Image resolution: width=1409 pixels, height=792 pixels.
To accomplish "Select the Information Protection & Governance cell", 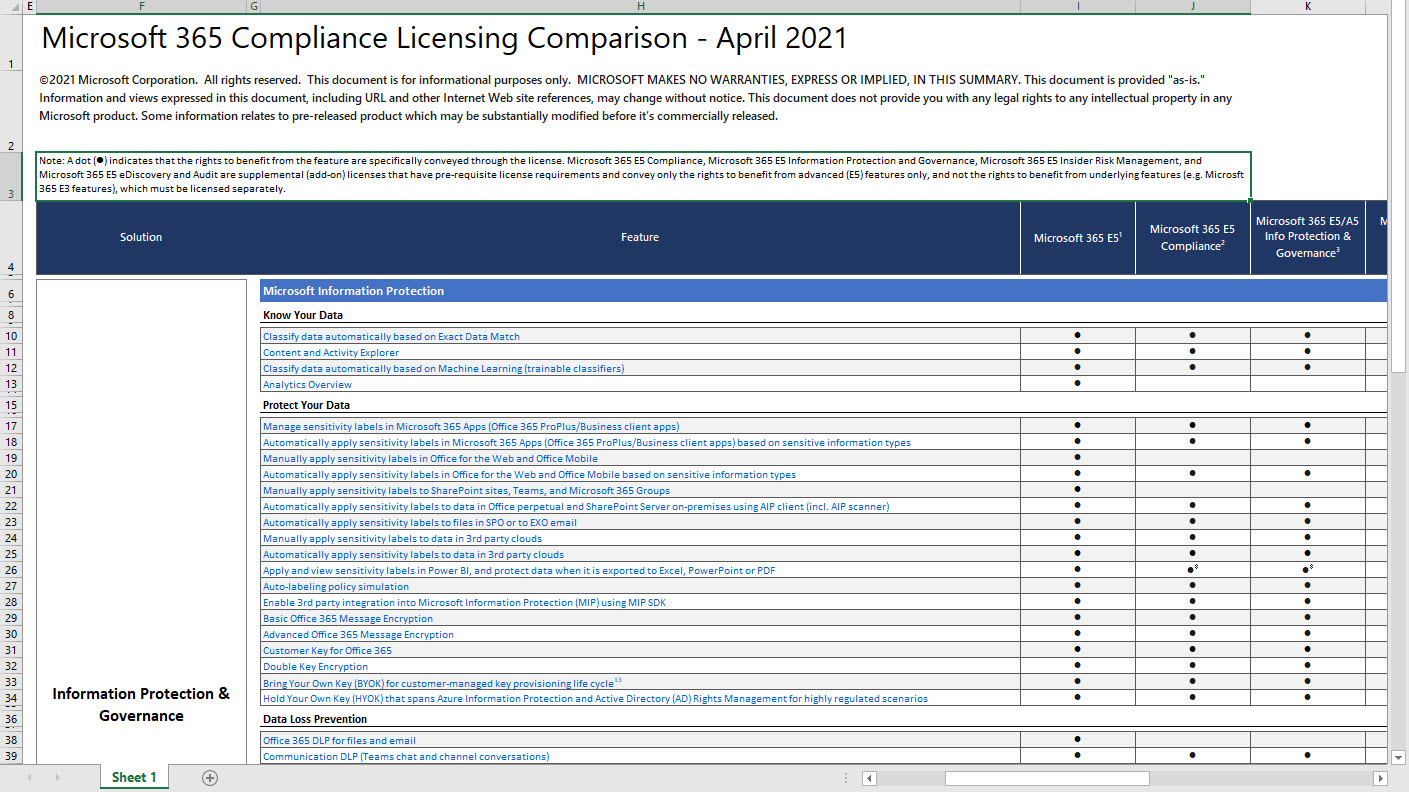I will pyautogui.click(x=141, y=704).
